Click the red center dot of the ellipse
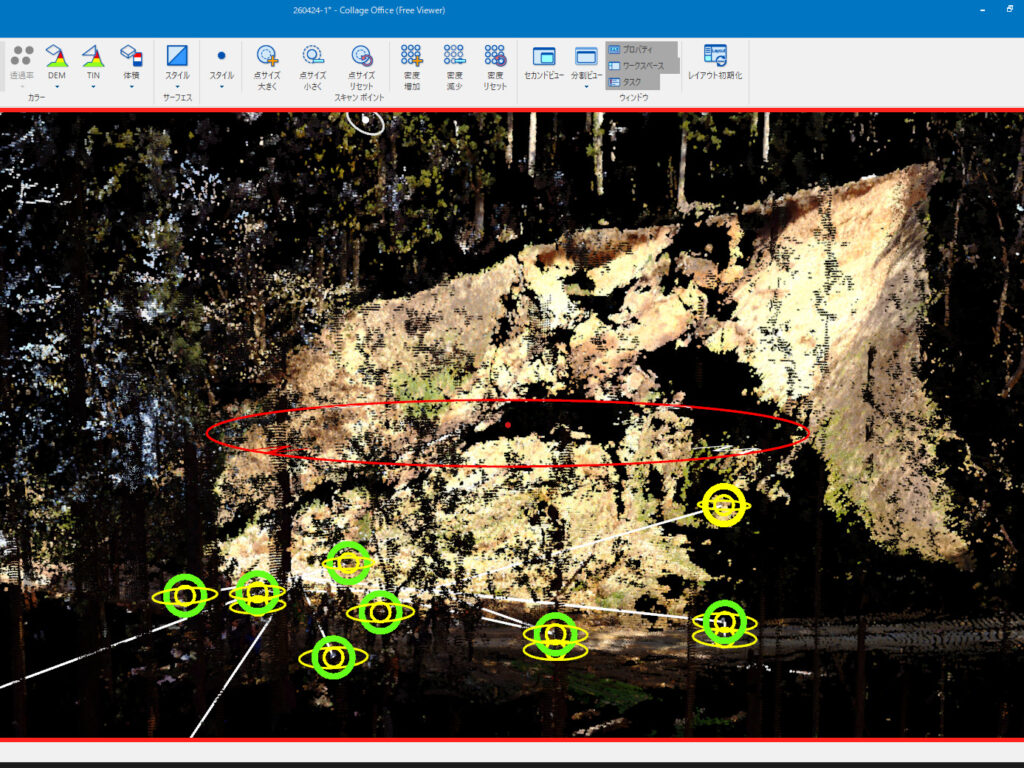 [x=508, y=425]
